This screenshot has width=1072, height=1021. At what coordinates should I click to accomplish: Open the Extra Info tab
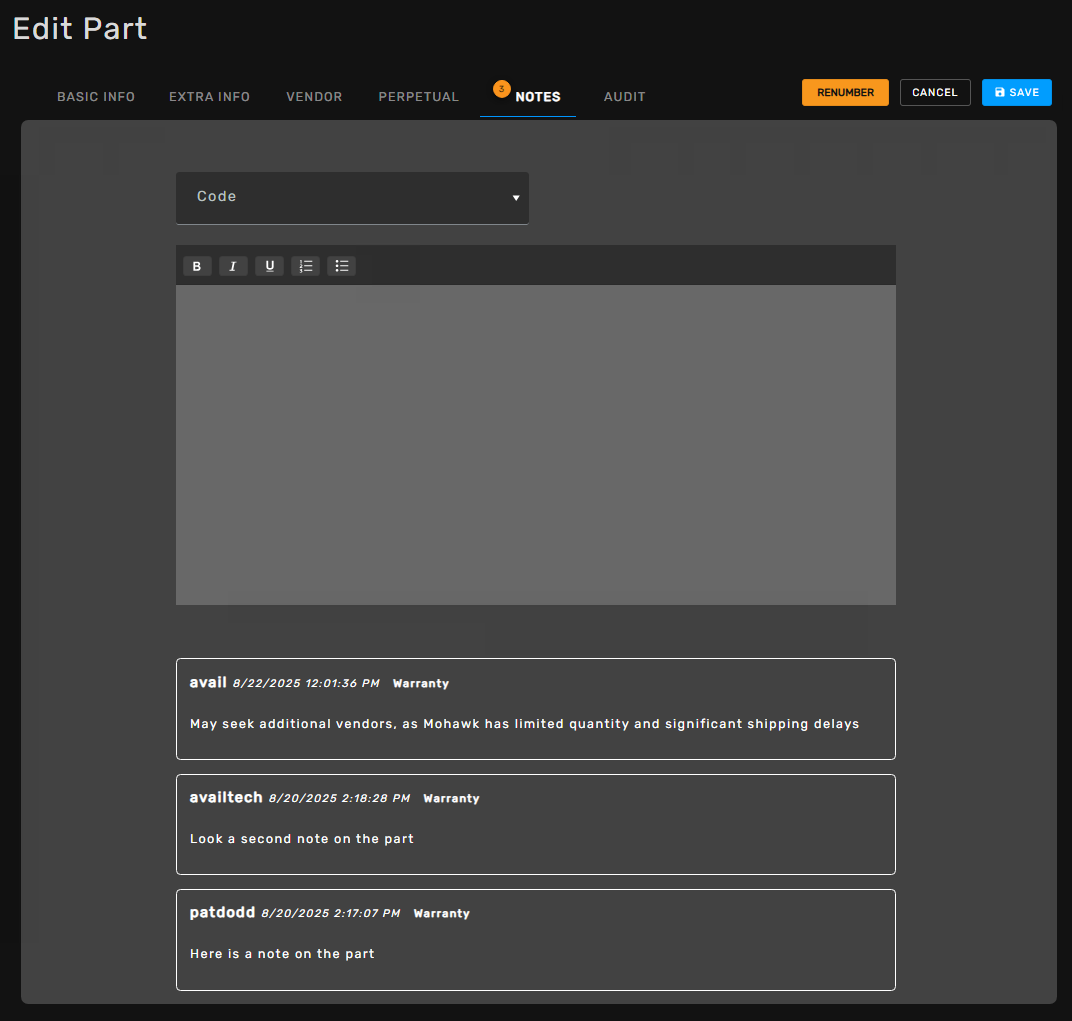pos(209,97)
